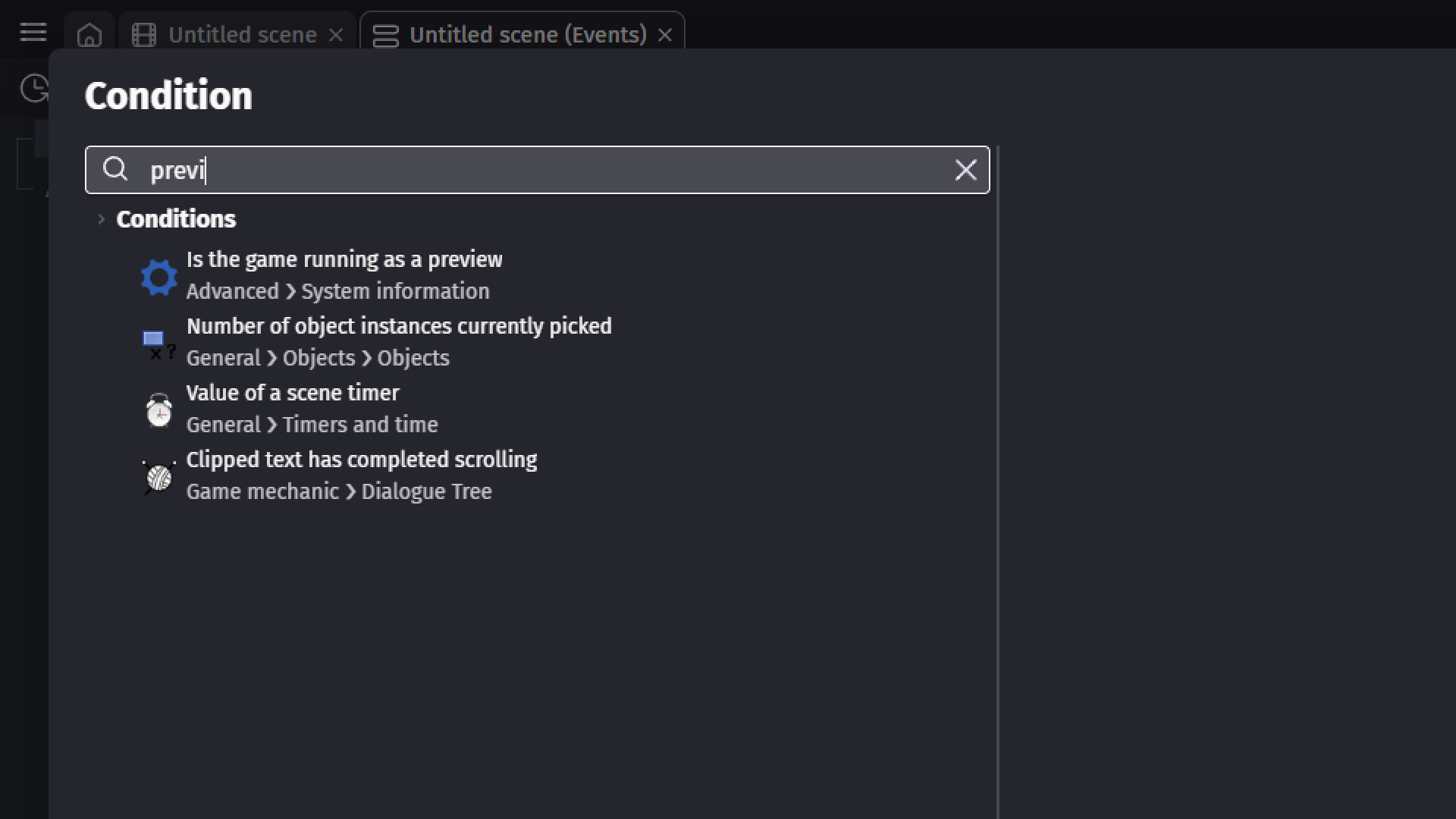Click the magnifier search icon
Viewport: 1456px width, 819px height.
click(115, 169)
